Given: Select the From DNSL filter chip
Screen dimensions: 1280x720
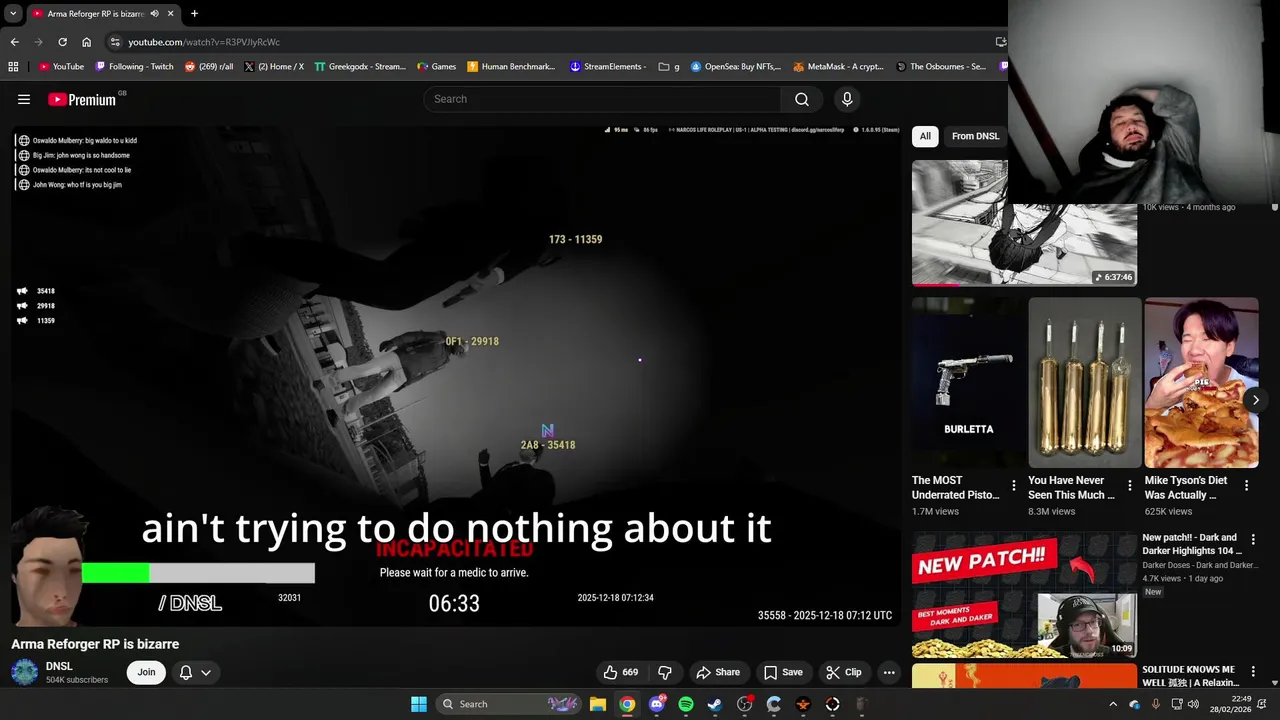Looking at the screenshot, I should (x=975, y=136).
